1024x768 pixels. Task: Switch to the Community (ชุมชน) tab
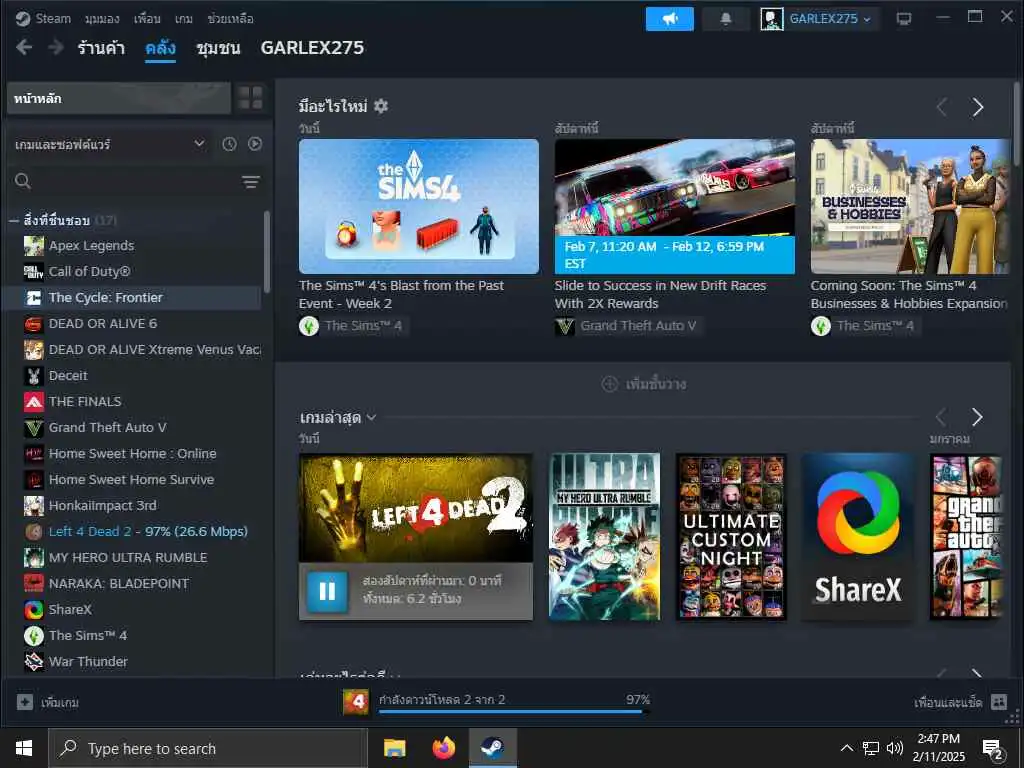[218, 48]
